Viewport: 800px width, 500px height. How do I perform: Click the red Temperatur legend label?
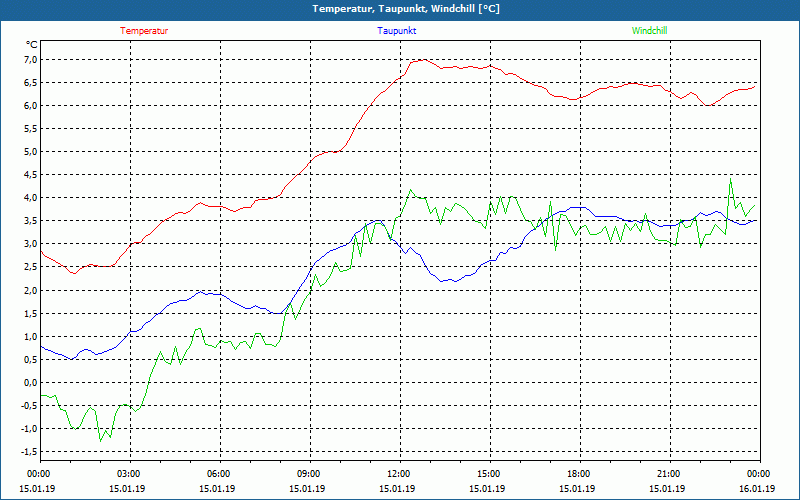click(144, 31)
